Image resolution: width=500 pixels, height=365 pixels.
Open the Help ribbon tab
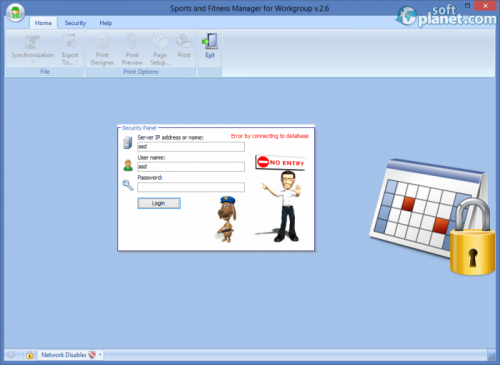pos(106,23)
